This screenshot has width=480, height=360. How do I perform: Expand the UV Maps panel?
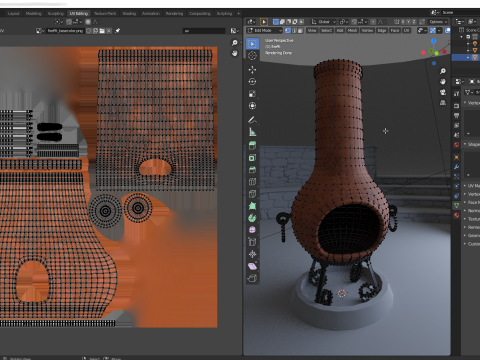[x=466, y=186]
